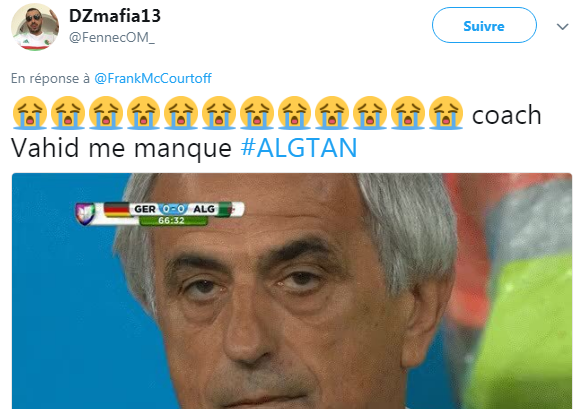This screenshot has height=409, width=586.
Task: Click the @FennecOM_ username handle
Action: click(112, 37)
